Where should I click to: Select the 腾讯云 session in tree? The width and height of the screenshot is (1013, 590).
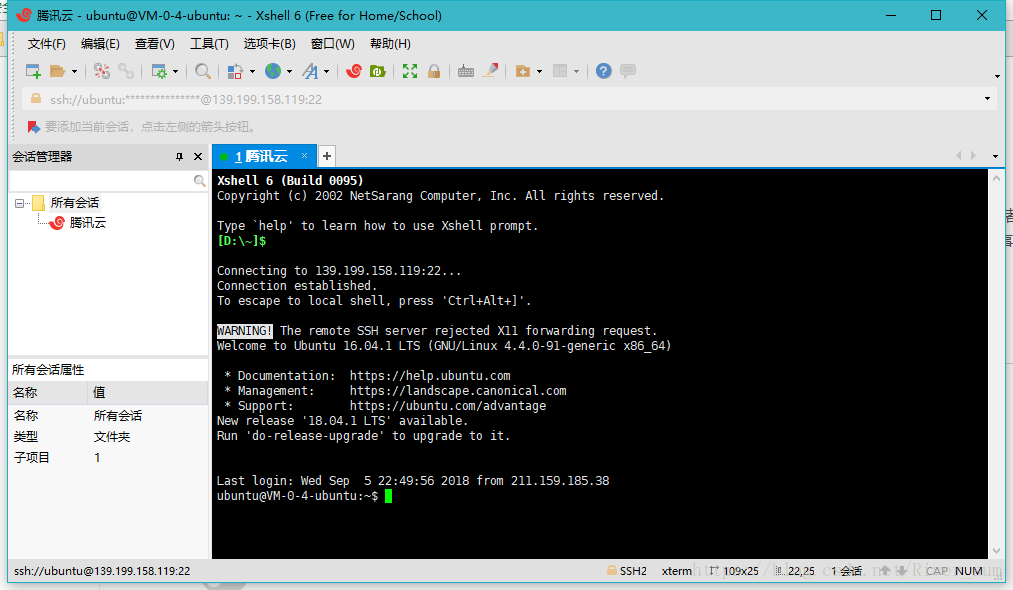[x=88, y=223]
